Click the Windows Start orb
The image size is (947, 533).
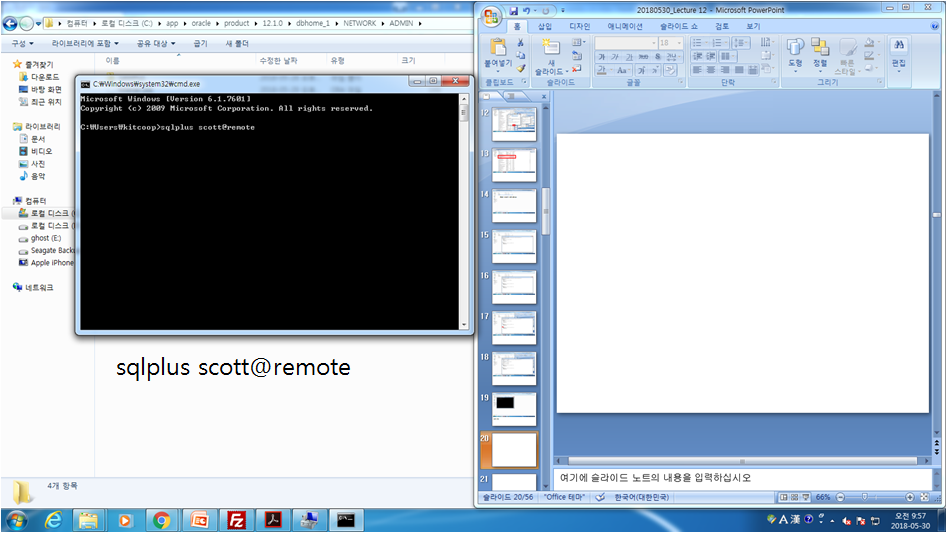17,520
